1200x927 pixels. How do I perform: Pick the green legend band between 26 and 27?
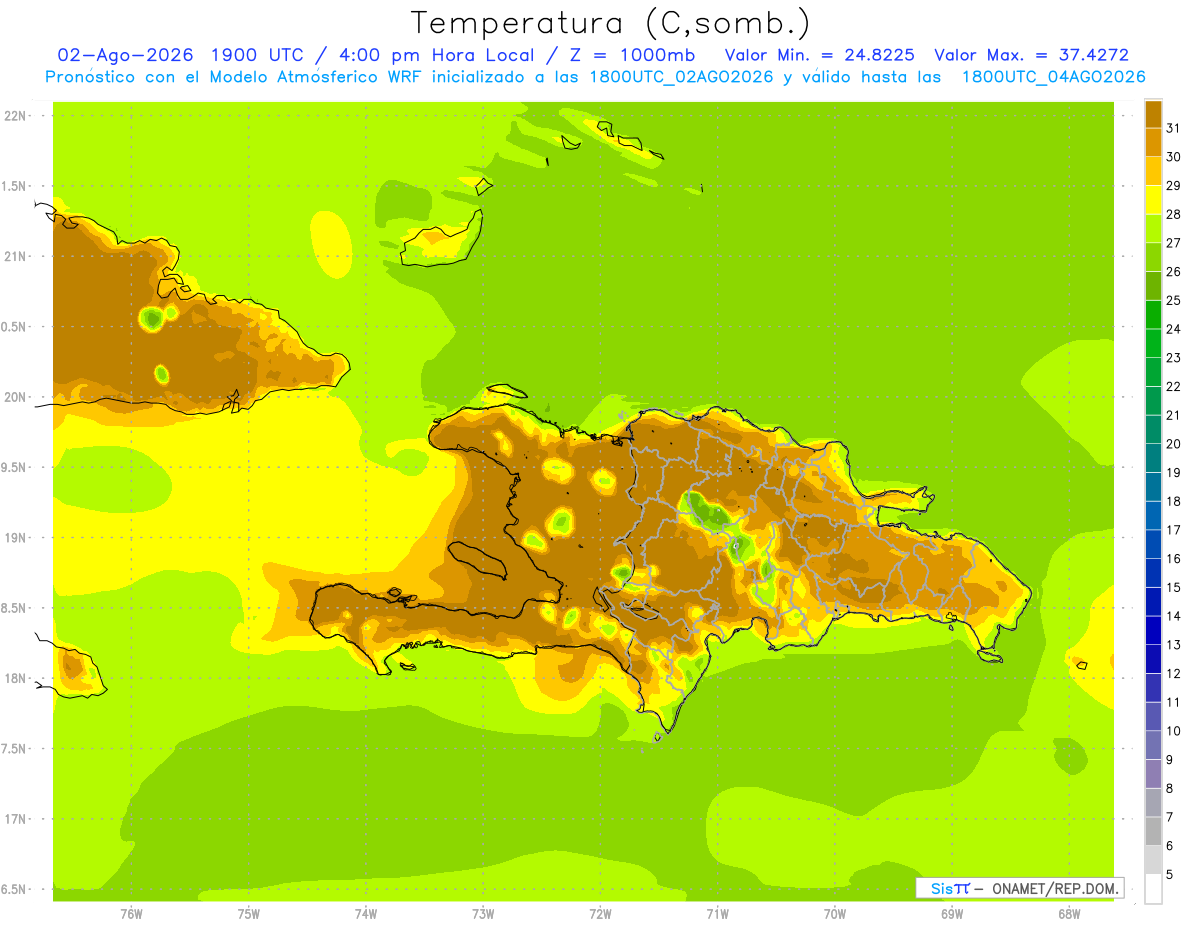click(1153, 257)
